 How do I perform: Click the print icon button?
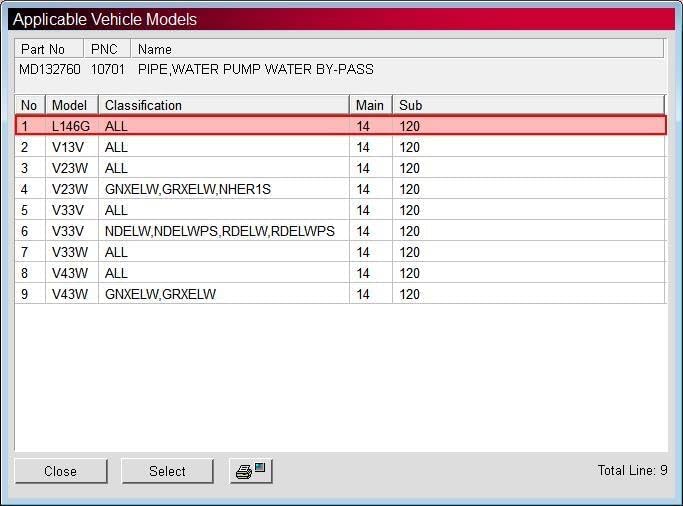point(251,471)
